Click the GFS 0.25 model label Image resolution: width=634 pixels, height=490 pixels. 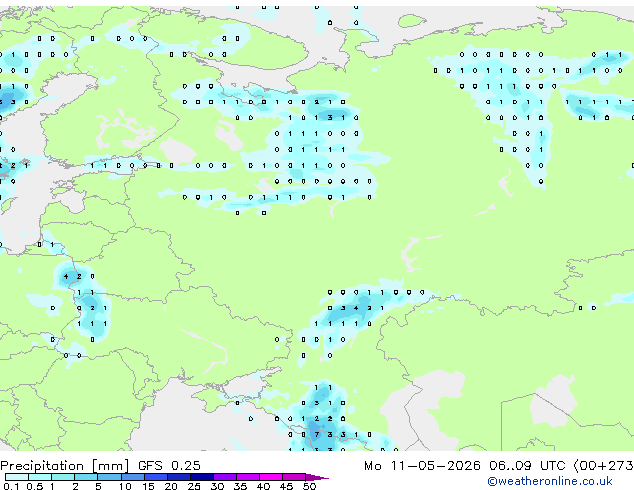[169, 466]
